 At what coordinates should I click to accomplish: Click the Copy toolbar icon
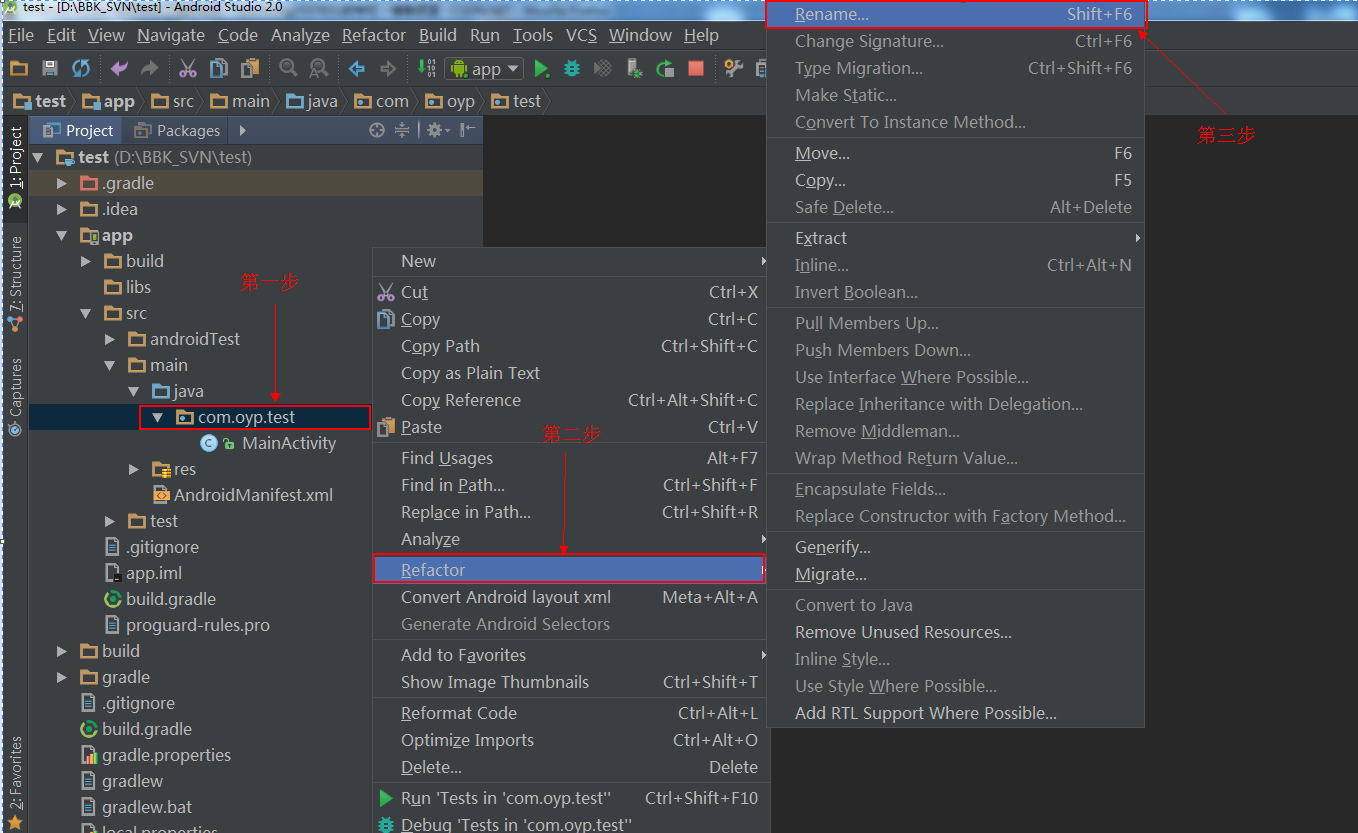(x=219, y=68)
